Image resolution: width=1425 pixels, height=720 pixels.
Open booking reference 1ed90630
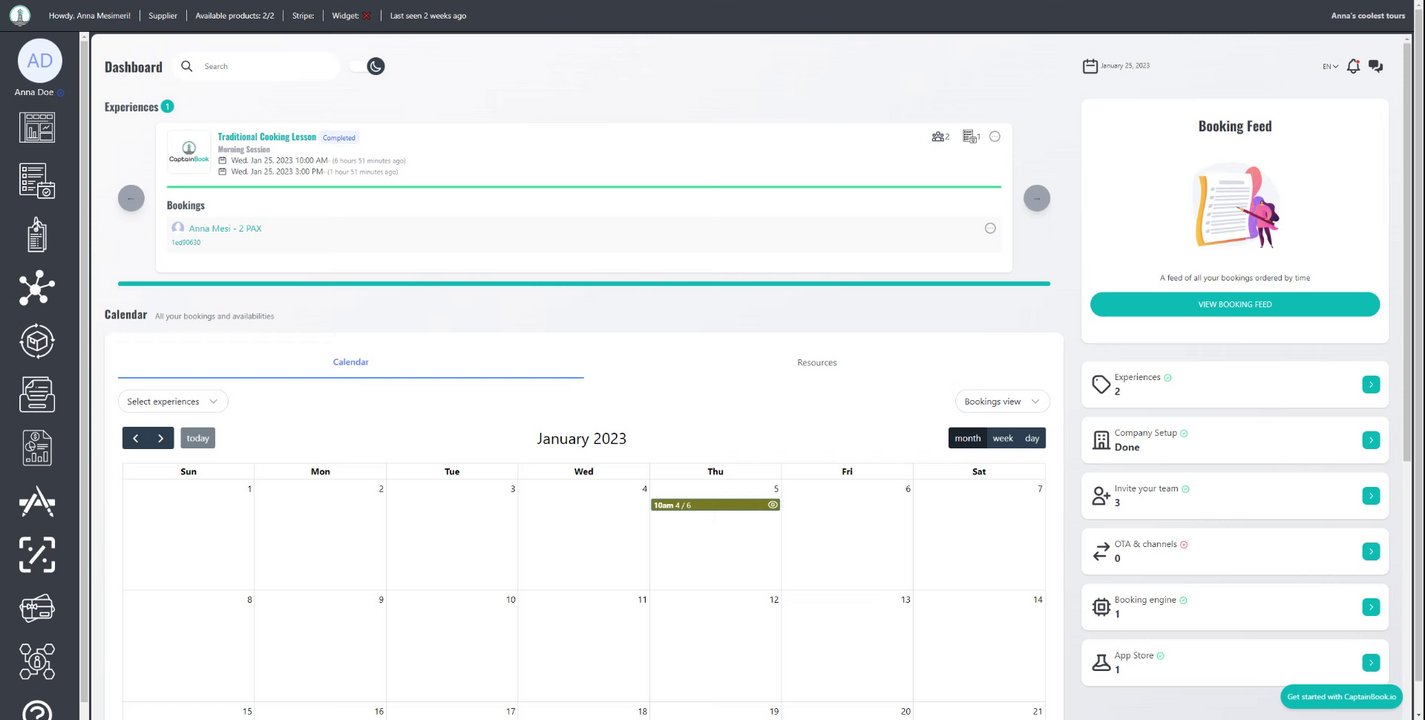(x=186, y=242)
